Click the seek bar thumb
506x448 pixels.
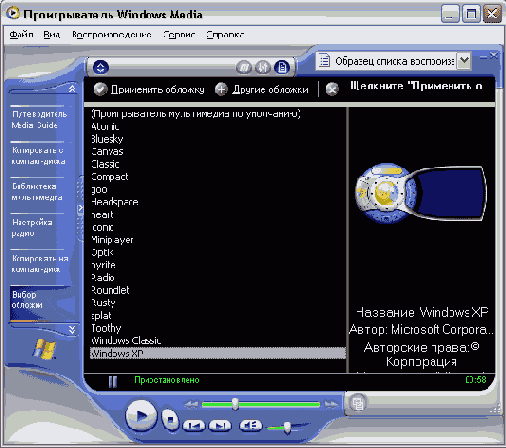235,404
